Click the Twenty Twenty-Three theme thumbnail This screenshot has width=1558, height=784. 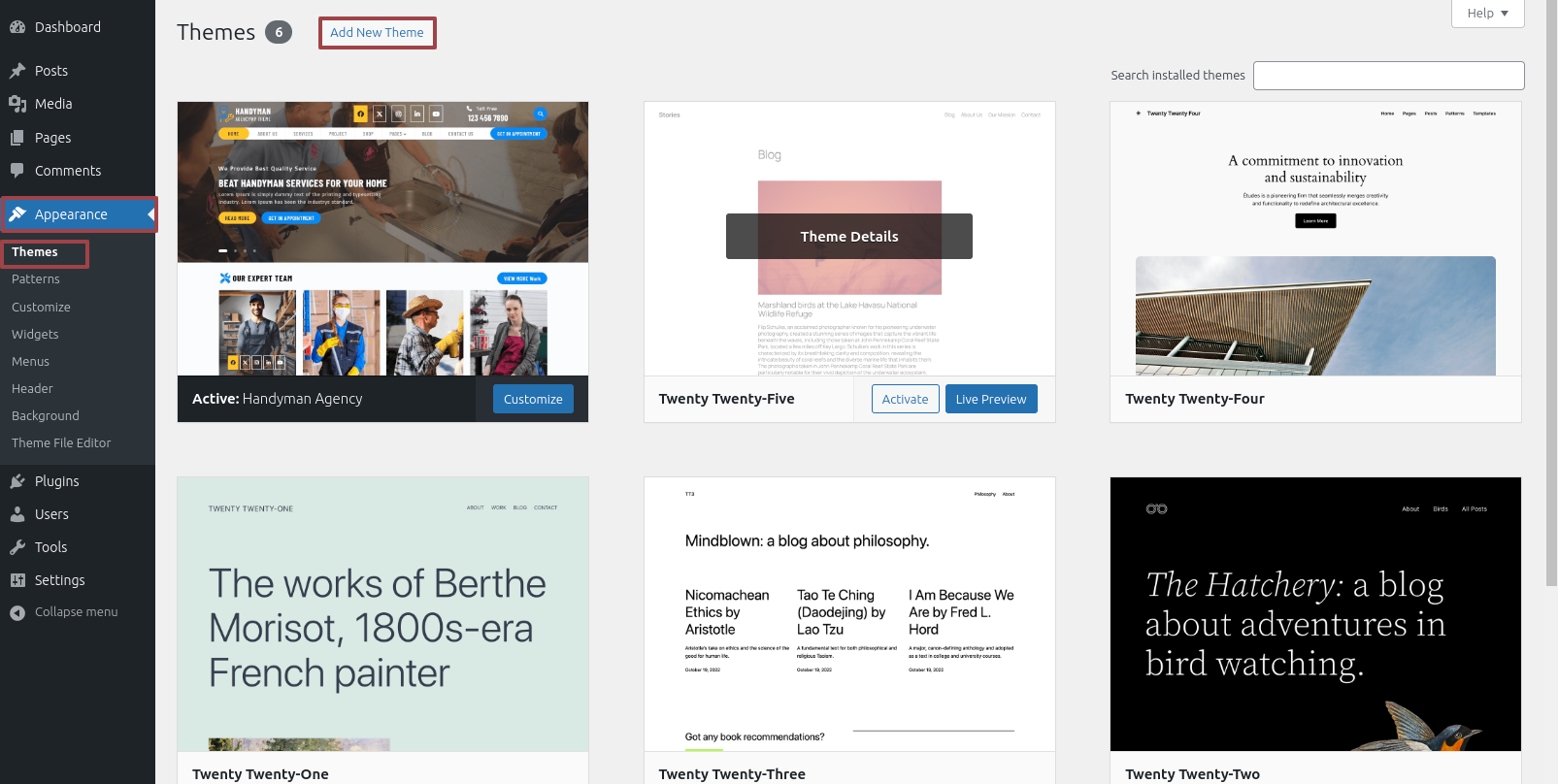849,613
